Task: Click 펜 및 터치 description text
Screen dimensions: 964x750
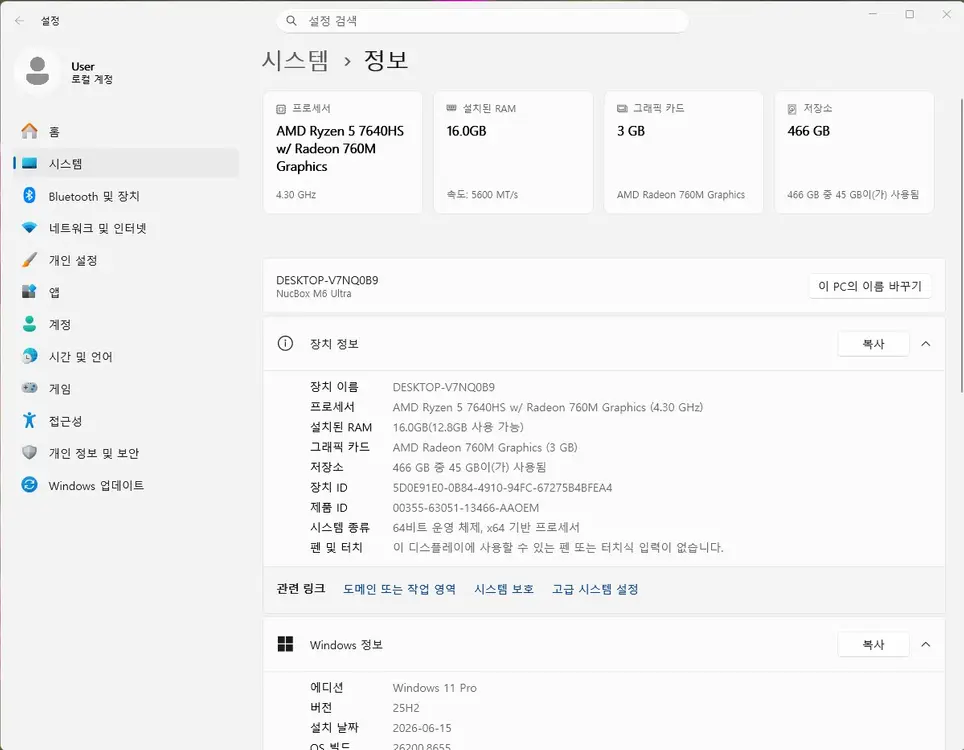Action: coord(558,547)
